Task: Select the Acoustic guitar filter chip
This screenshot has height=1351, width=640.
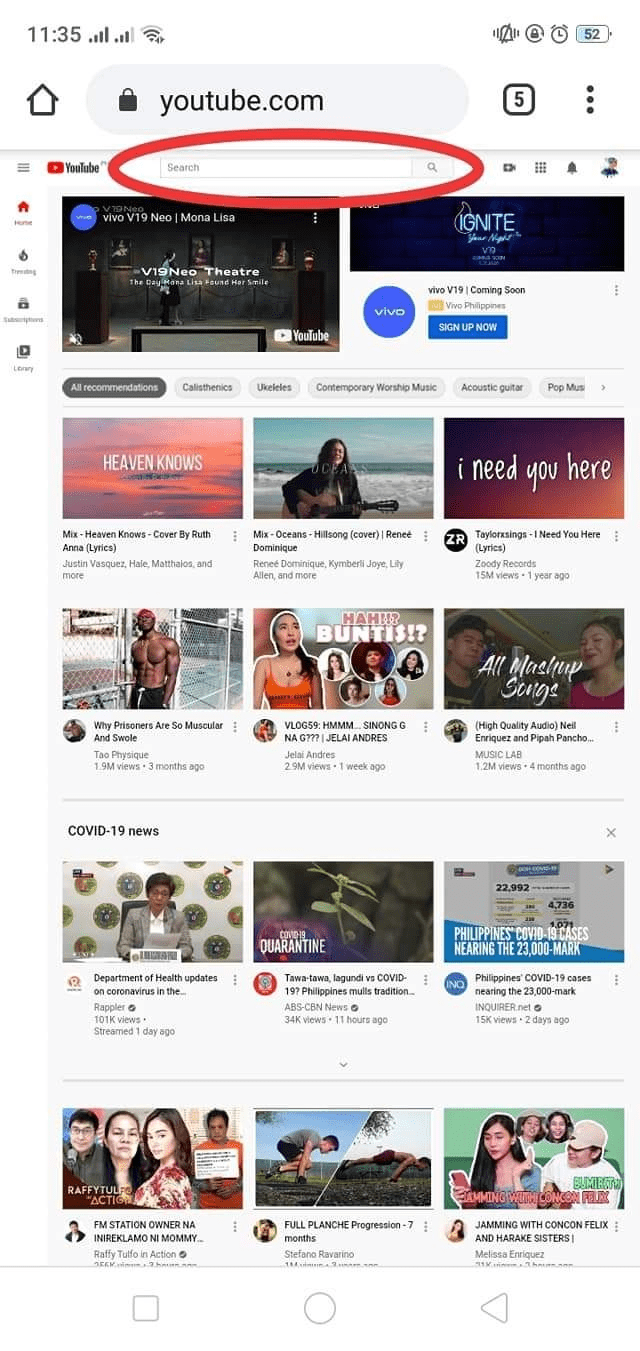Action: 492,387
